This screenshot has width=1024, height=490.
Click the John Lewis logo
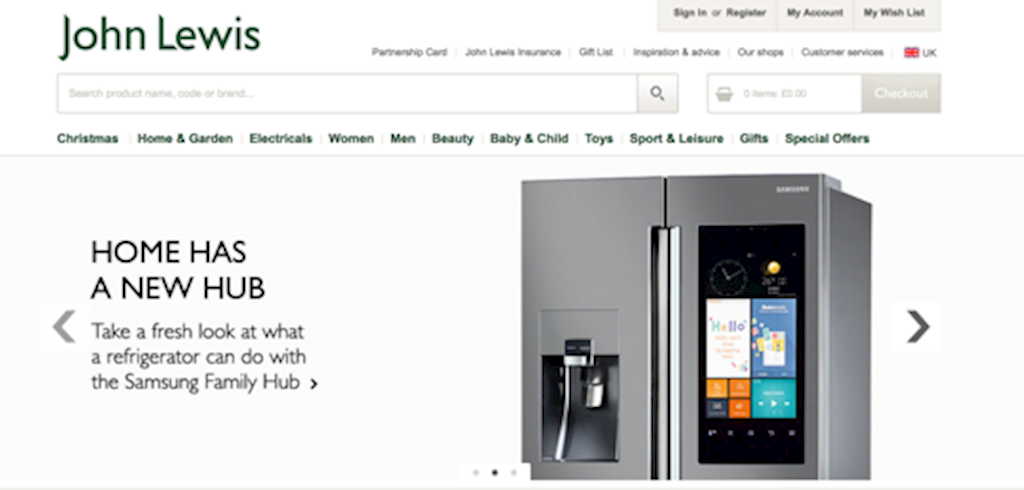pyautogui.click(x=160, y=36)
